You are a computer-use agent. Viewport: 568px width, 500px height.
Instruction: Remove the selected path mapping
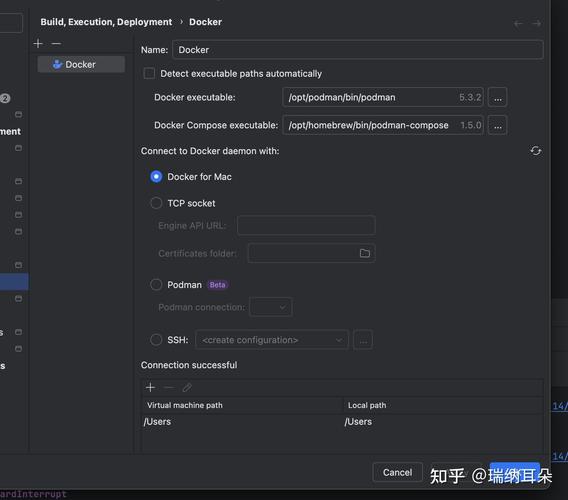[x=169, y=388]
